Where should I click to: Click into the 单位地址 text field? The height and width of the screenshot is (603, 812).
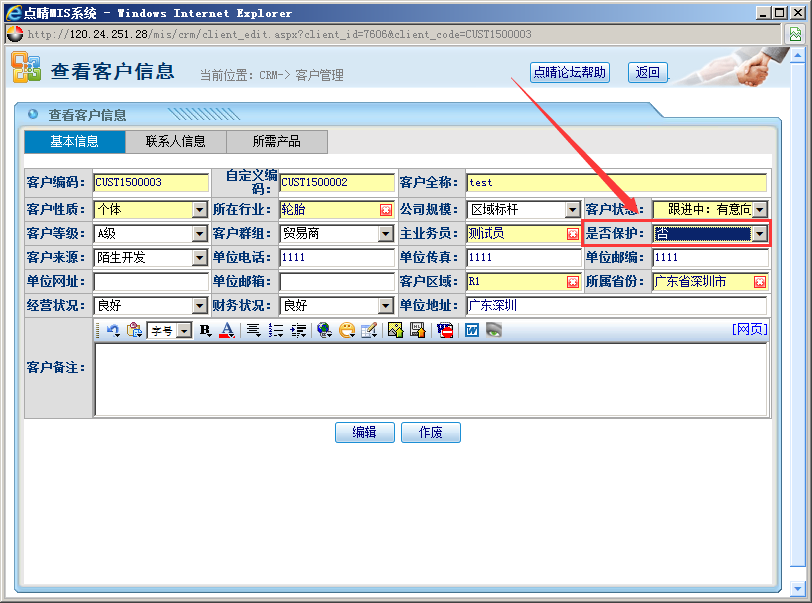[x=616, y=306]
